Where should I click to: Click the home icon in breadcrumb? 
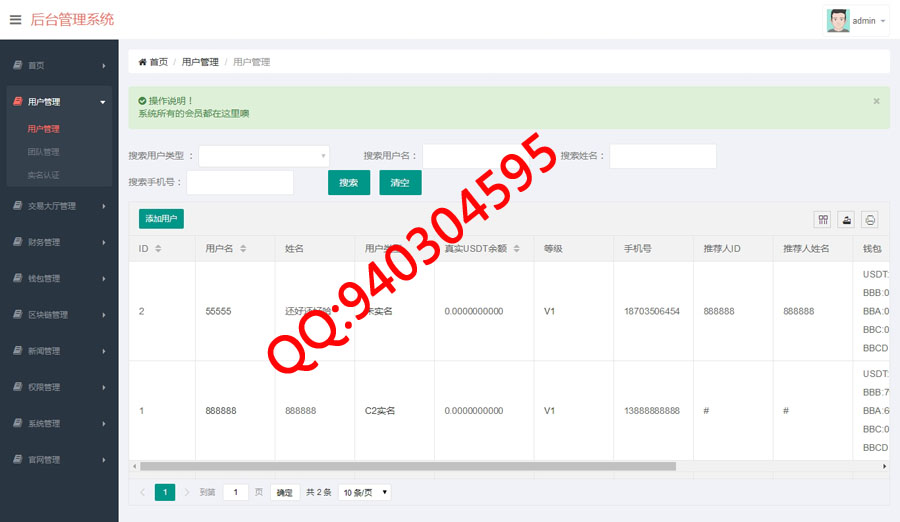click(x=143, y=62)
